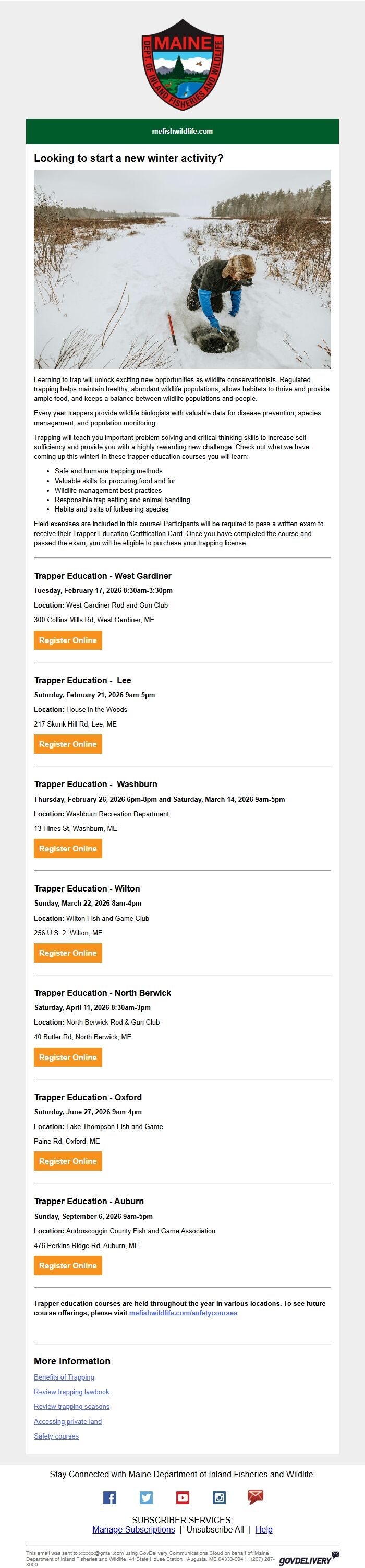Open the YouTube icon link
Screen dimensions: 365x1568
coord(182,1498)
